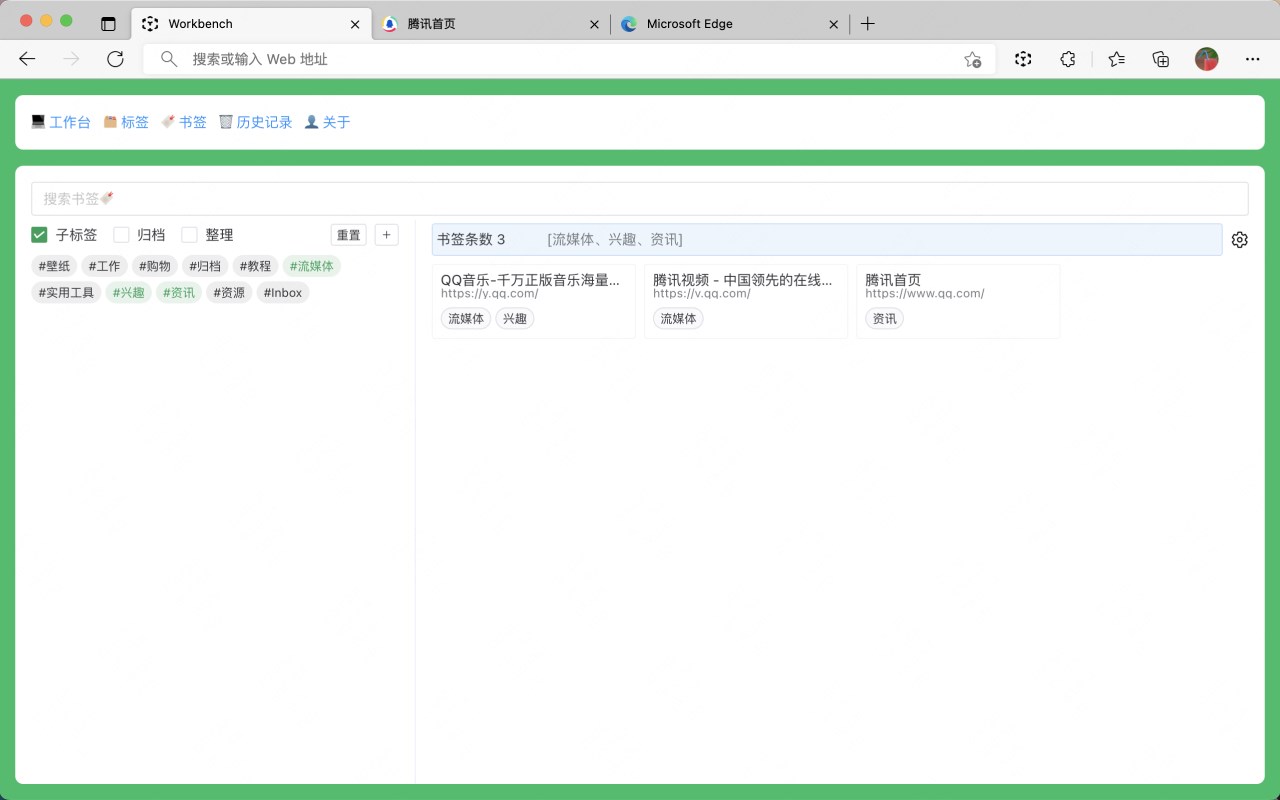1280x800 pixels.
Task: Open the QQ音乐 bookmark title
Action: click(x=531, y=280)
